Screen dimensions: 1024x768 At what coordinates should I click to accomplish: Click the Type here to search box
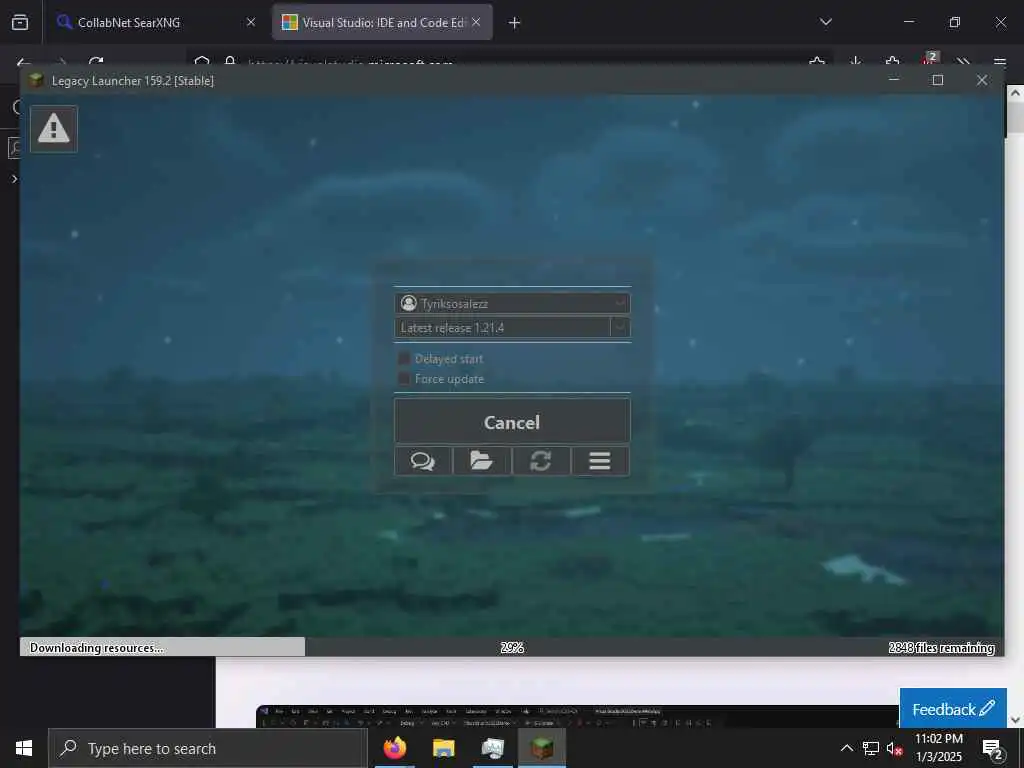click(208, 748)
